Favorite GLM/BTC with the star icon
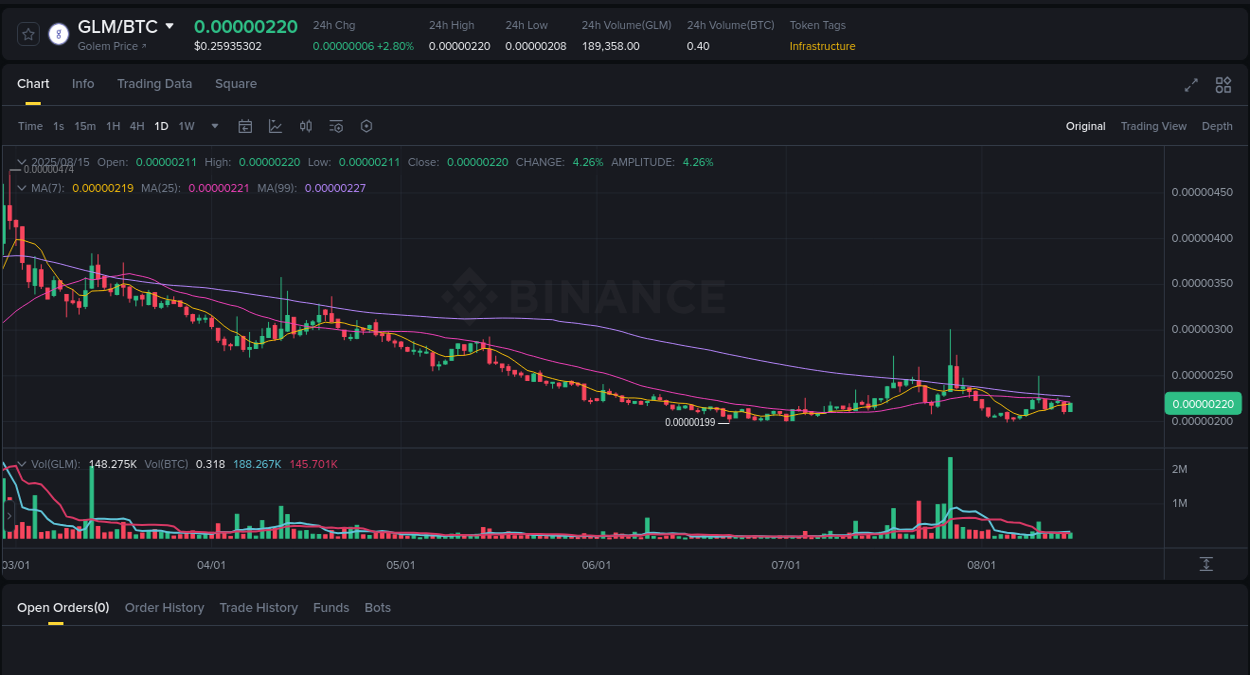 [x=27, y=33]
